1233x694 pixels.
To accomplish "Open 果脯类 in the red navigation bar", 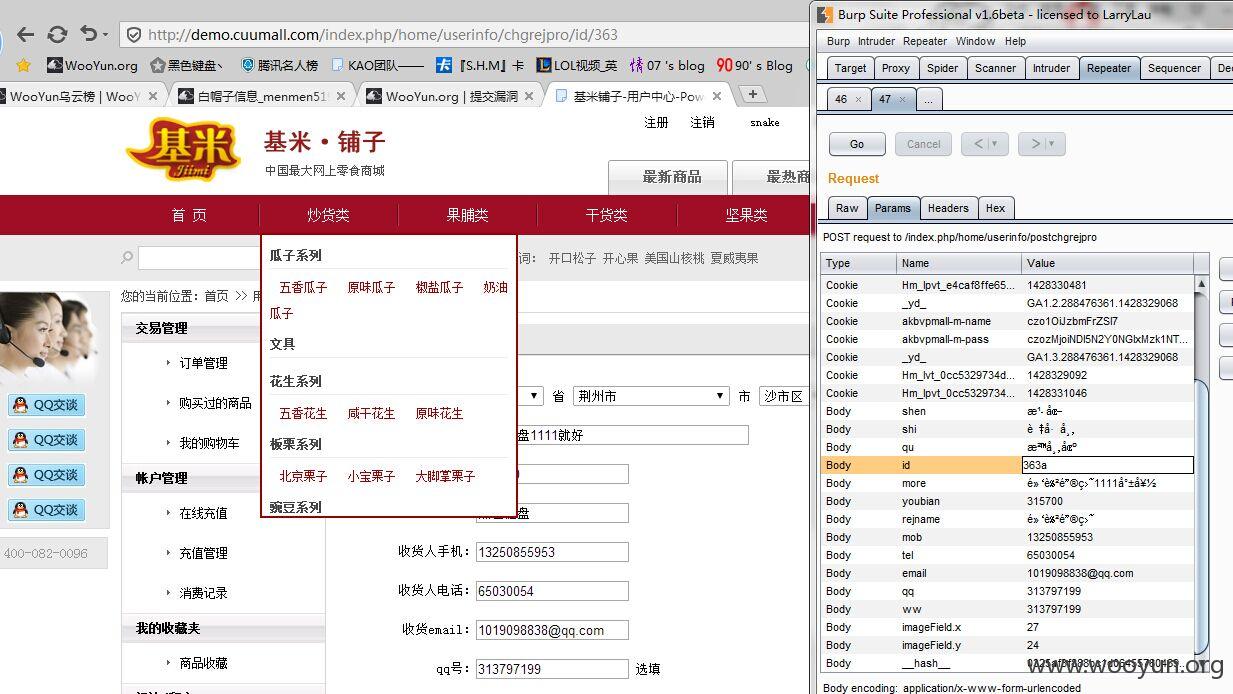I will tap(467, 215).
